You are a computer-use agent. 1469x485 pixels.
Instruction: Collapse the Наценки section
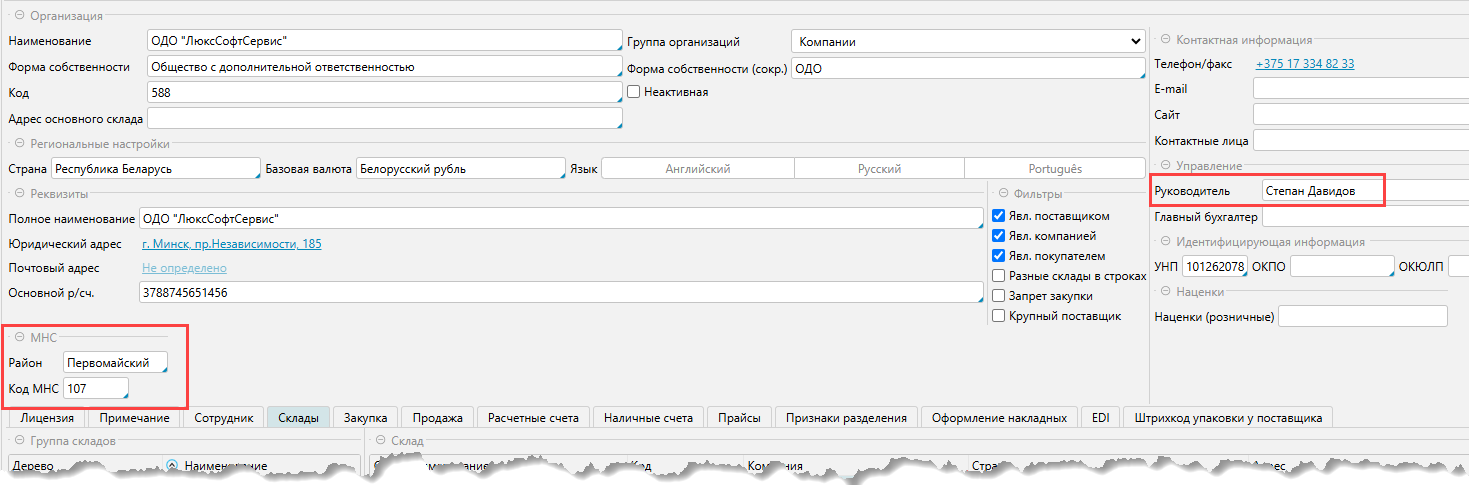coord(1165,292)
